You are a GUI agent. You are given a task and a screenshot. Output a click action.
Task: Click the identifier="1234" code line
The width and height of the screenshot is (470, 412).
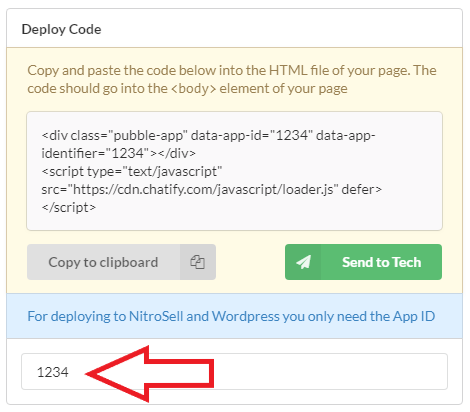[x=118, y=153]
